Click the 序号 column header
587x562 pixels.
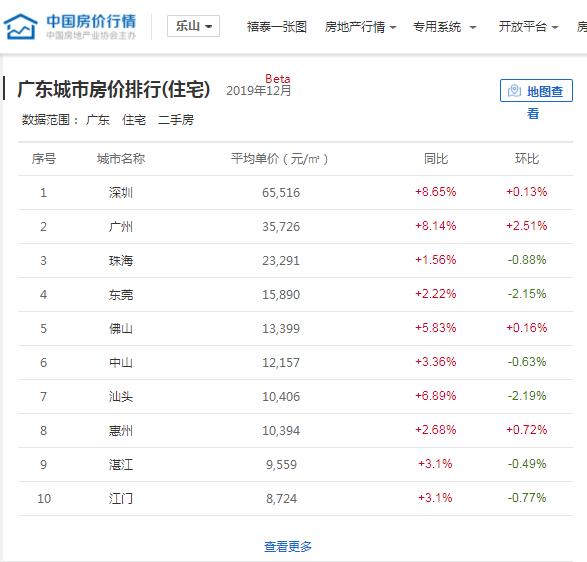coord(44,159)
